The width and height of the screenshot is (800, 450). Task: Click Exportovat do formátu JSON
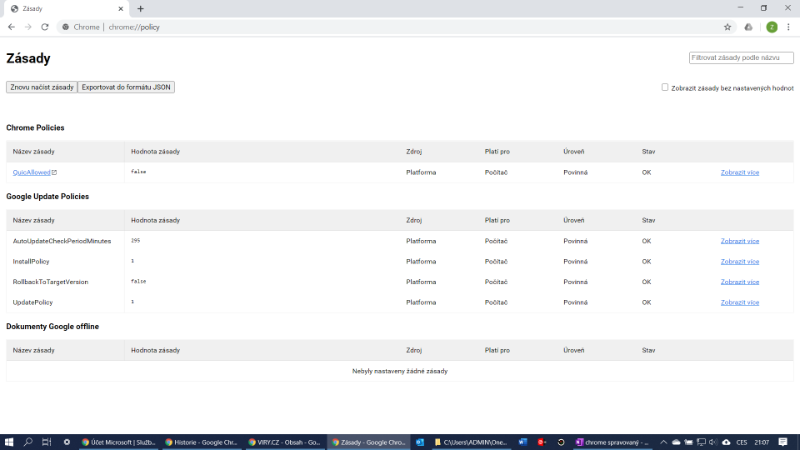126,87
